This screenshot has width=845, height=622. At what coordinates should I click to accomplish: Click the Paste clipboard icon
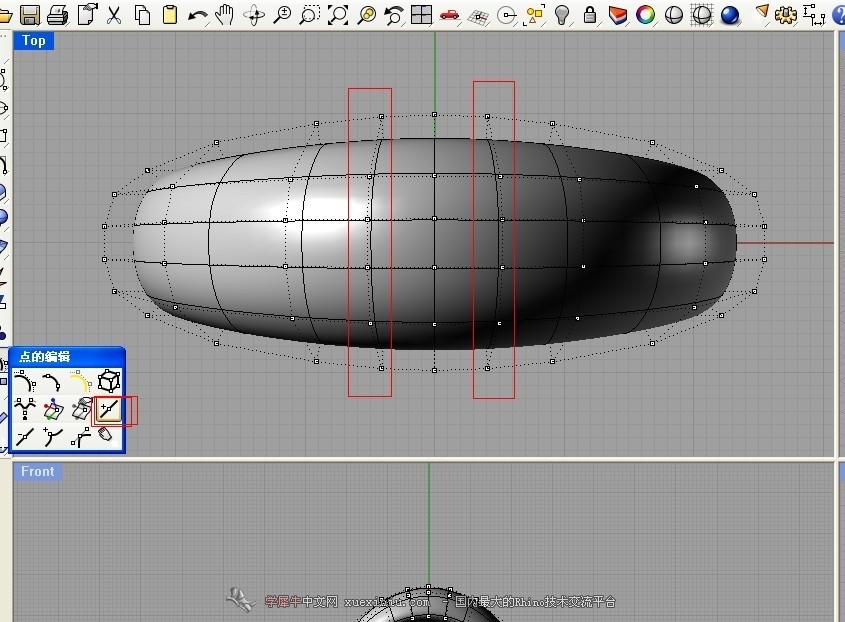(170, 15)
